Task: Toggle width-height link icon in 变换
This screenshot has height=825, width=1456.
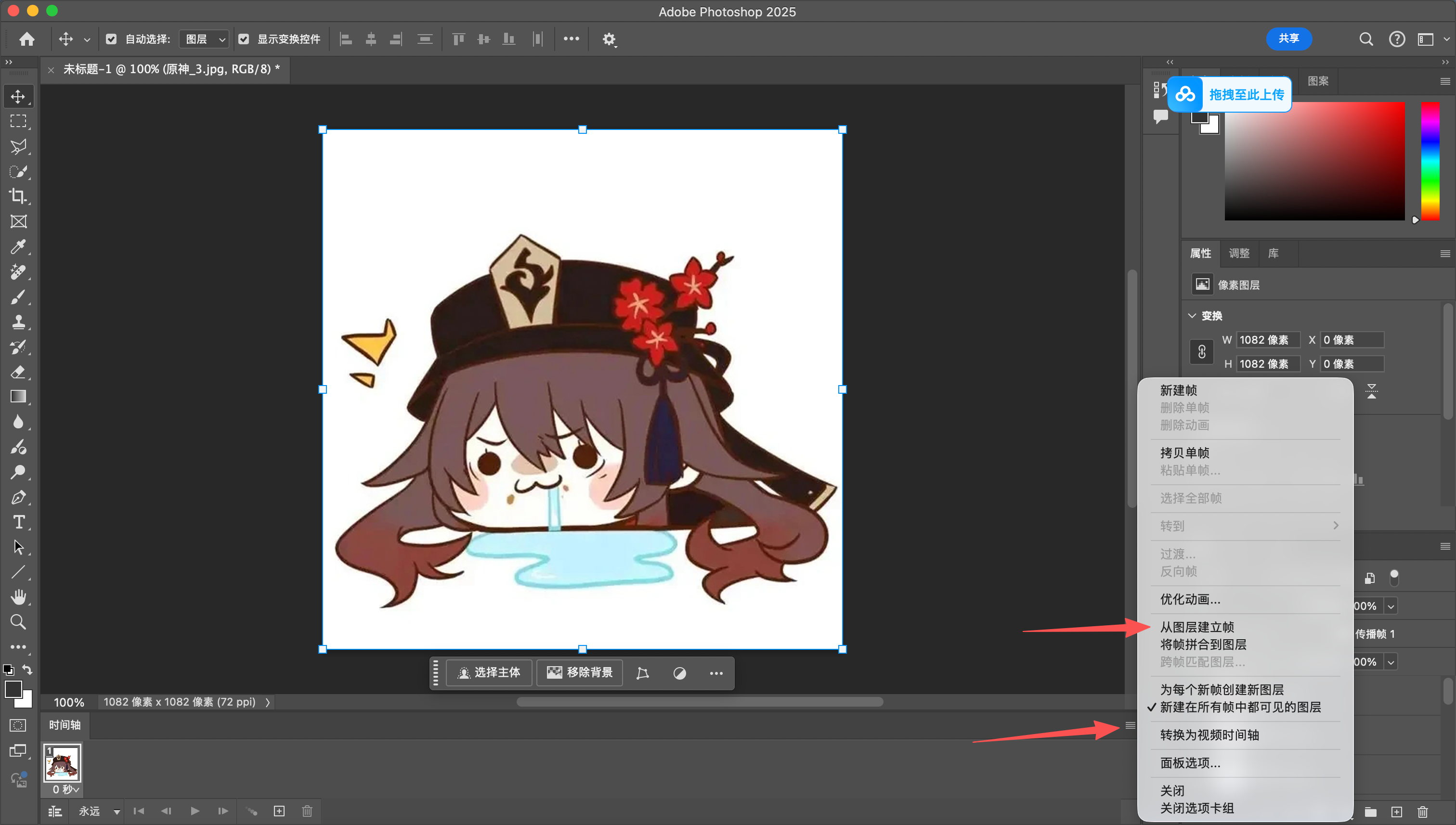Action: (1201, 352)
